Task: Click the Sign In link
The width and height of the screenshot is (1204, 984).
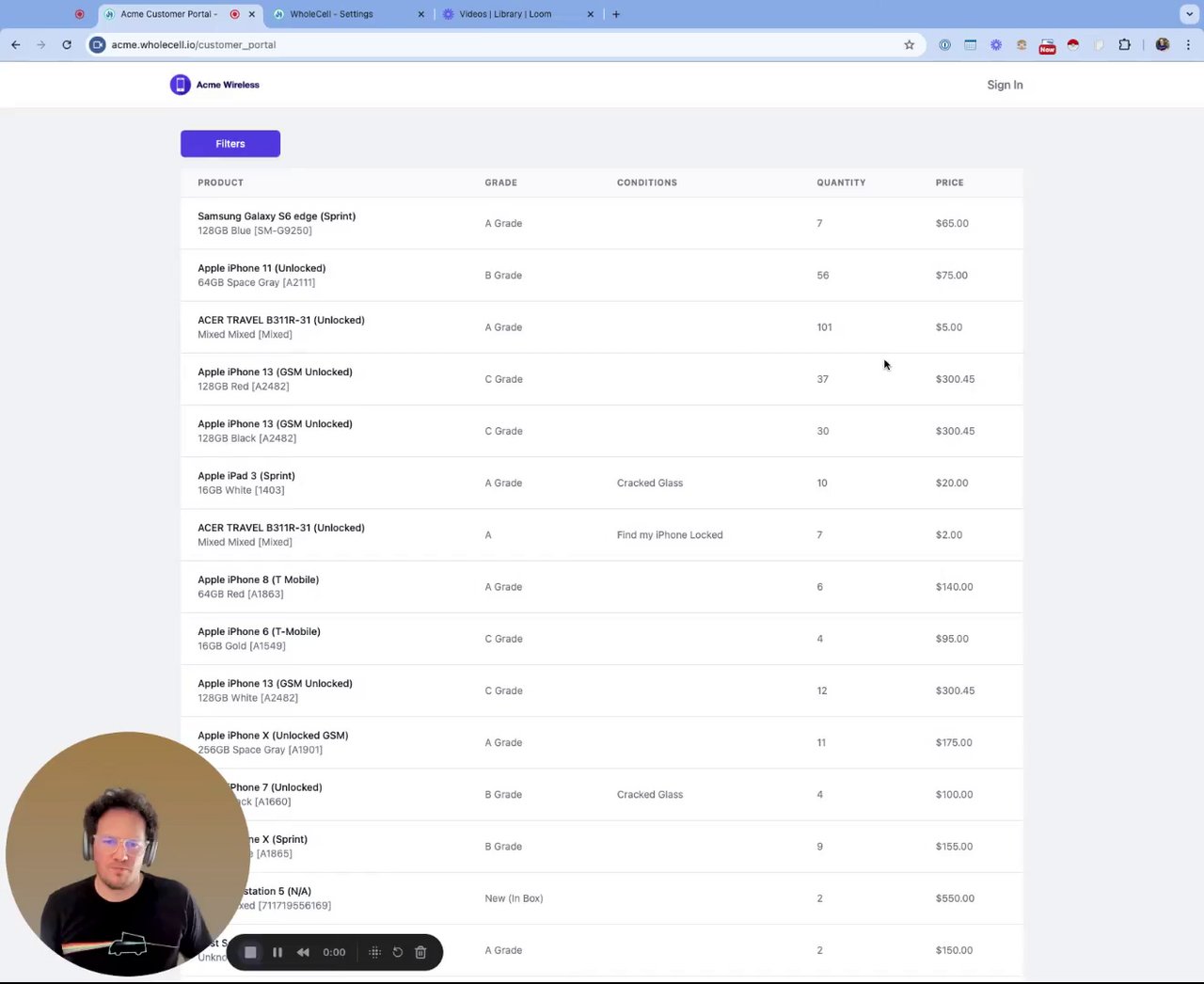Action: 1005,85
